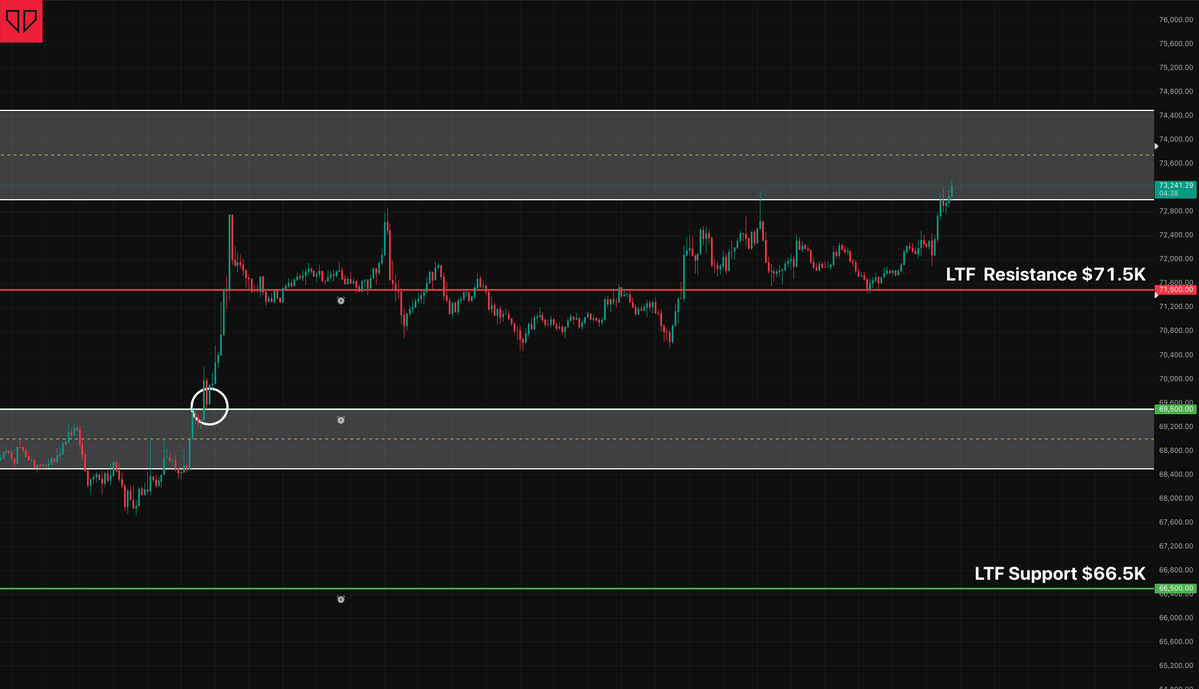Image resolution: width=1199 pixels, height=689 pixels.
Task: Select the upper gray resistance zone rectangle
Action: [500, 132]
